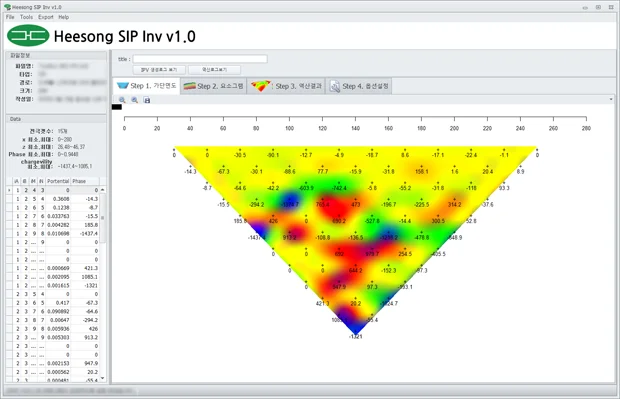Image resolution: width=620 pixels, height=399 pixels.
Task: Click the app icon in title bar
Action: [x=7, y=7]
